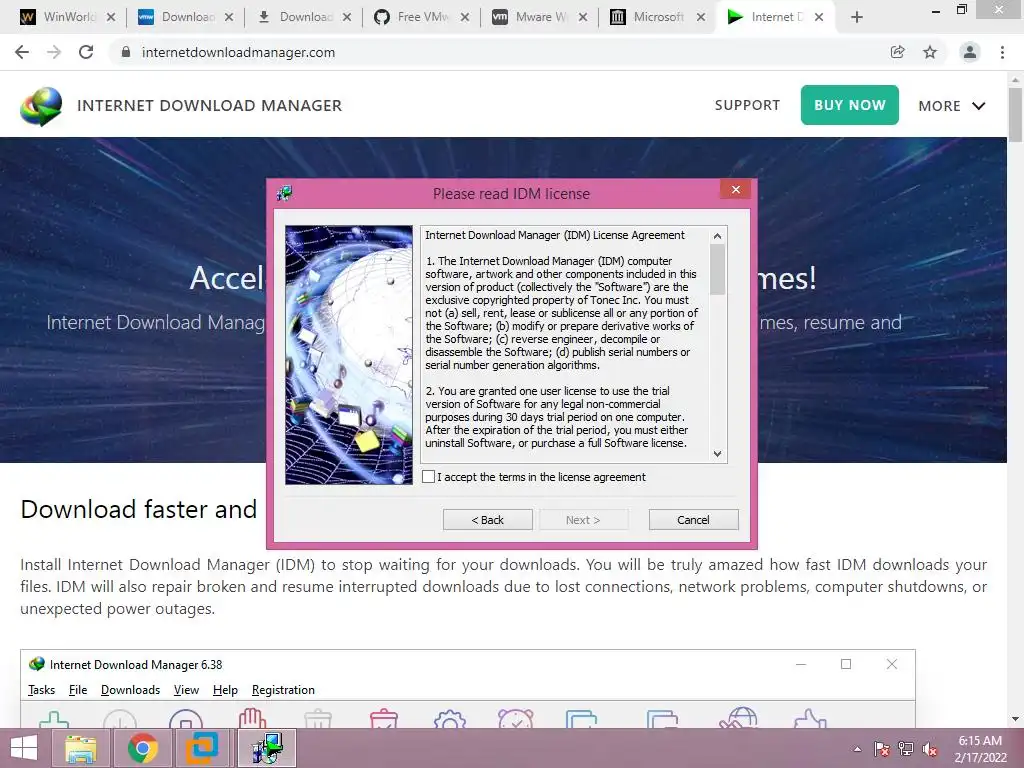Bookmark this page with star

point(930,52)
